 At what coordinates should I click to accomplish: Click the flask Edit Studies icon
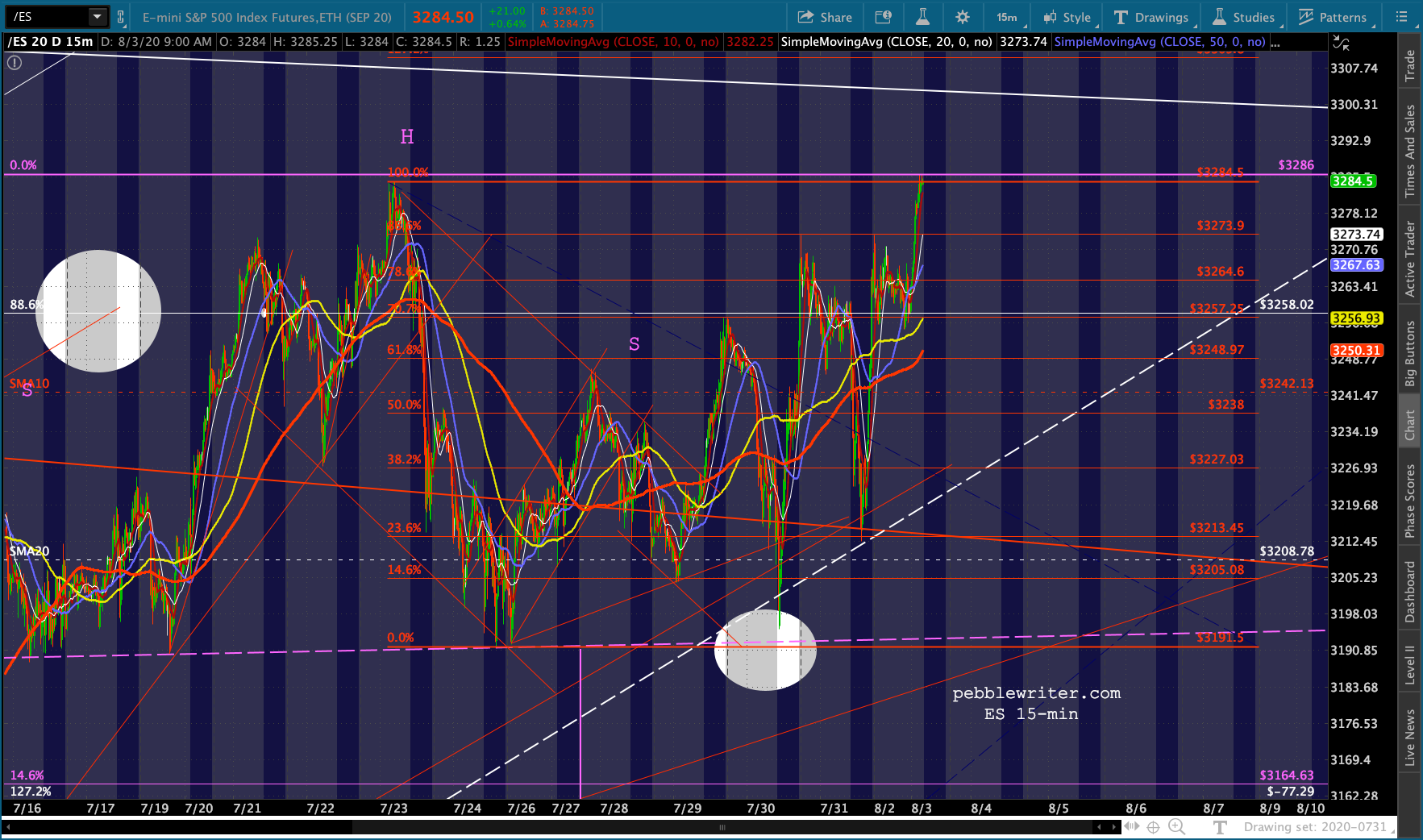[922, 17]
